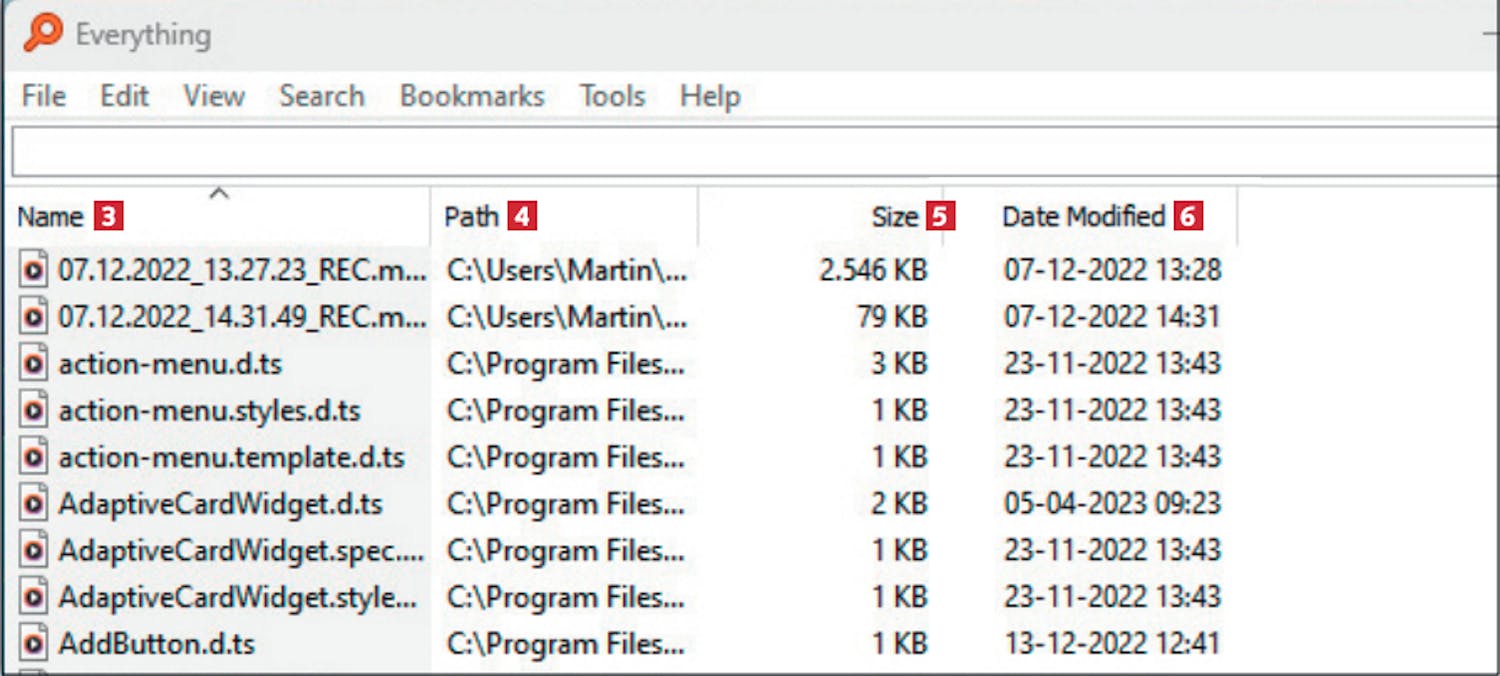Sort results by Name column header
The image size is (1500, 676).
pos(51,217)
